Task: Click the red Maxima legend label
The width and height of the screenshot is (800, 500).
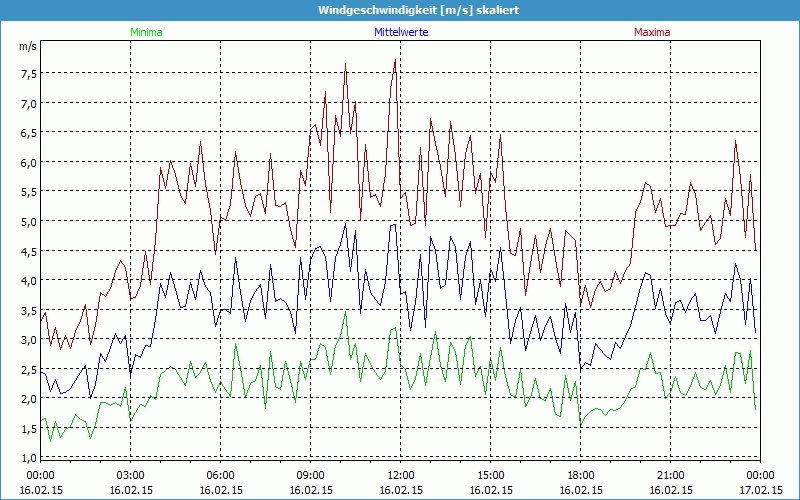Action: (652, 32)
